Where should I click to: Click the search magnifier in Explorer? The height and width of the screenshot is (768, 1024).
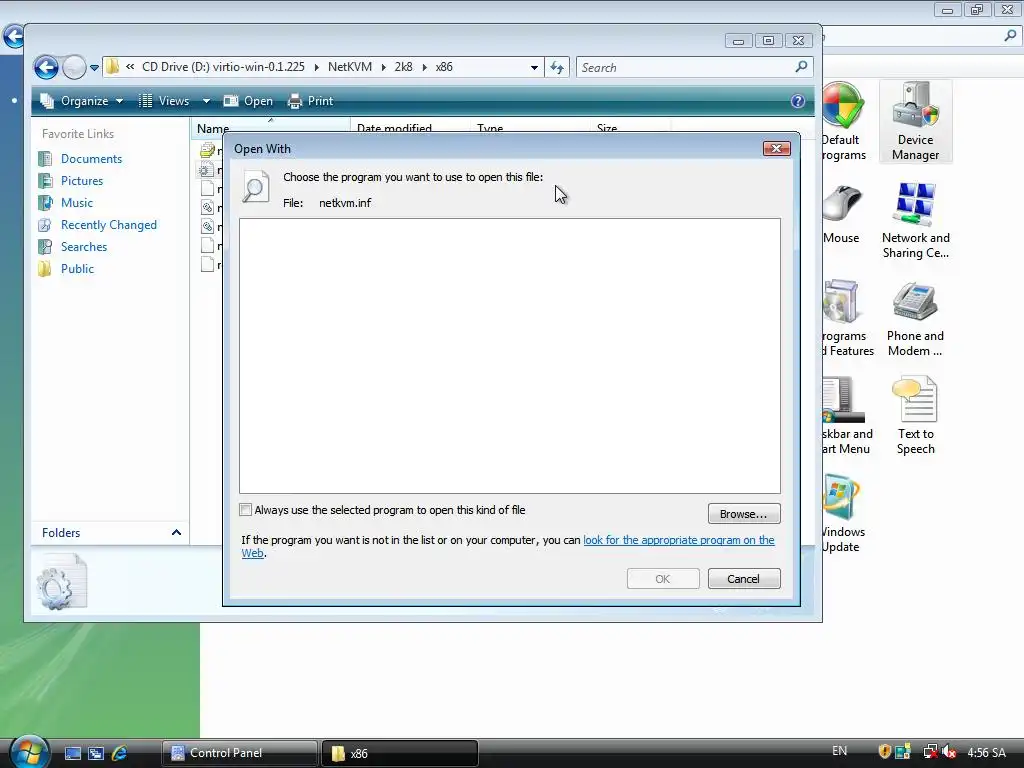(801, 67)
